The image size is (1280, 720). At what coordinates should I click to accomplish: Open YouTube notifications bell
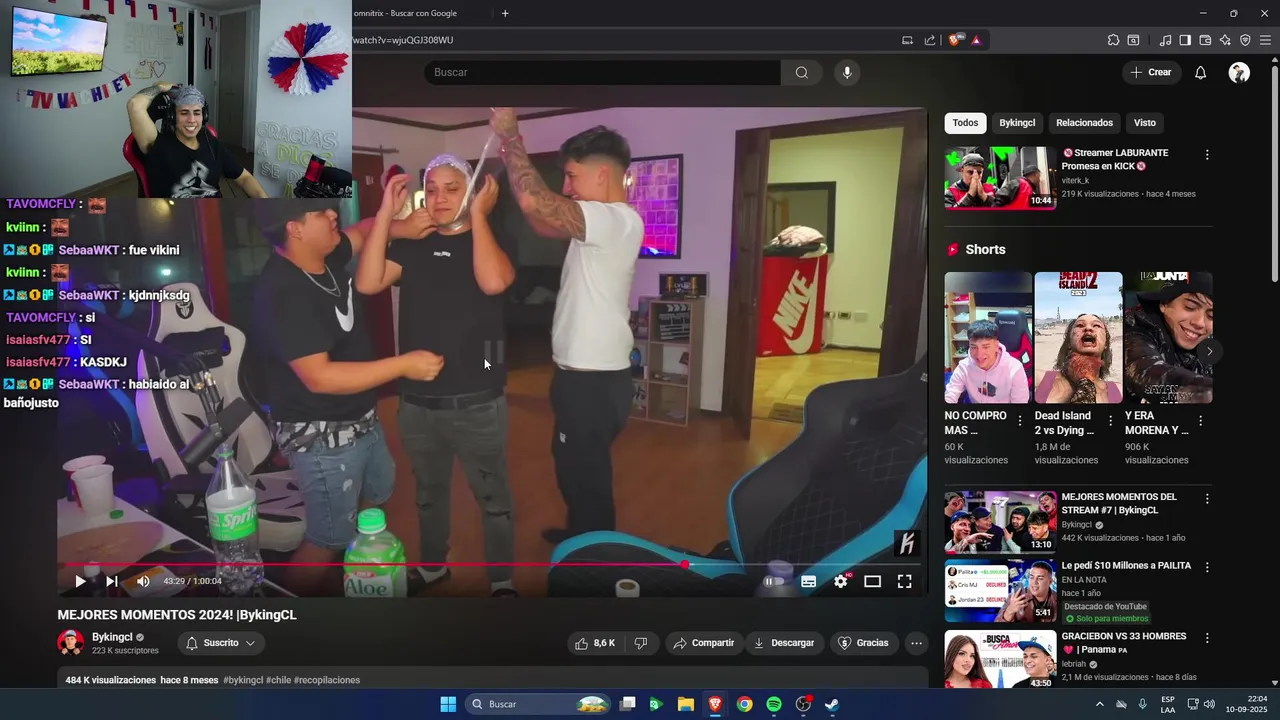tap(1201, 72)
